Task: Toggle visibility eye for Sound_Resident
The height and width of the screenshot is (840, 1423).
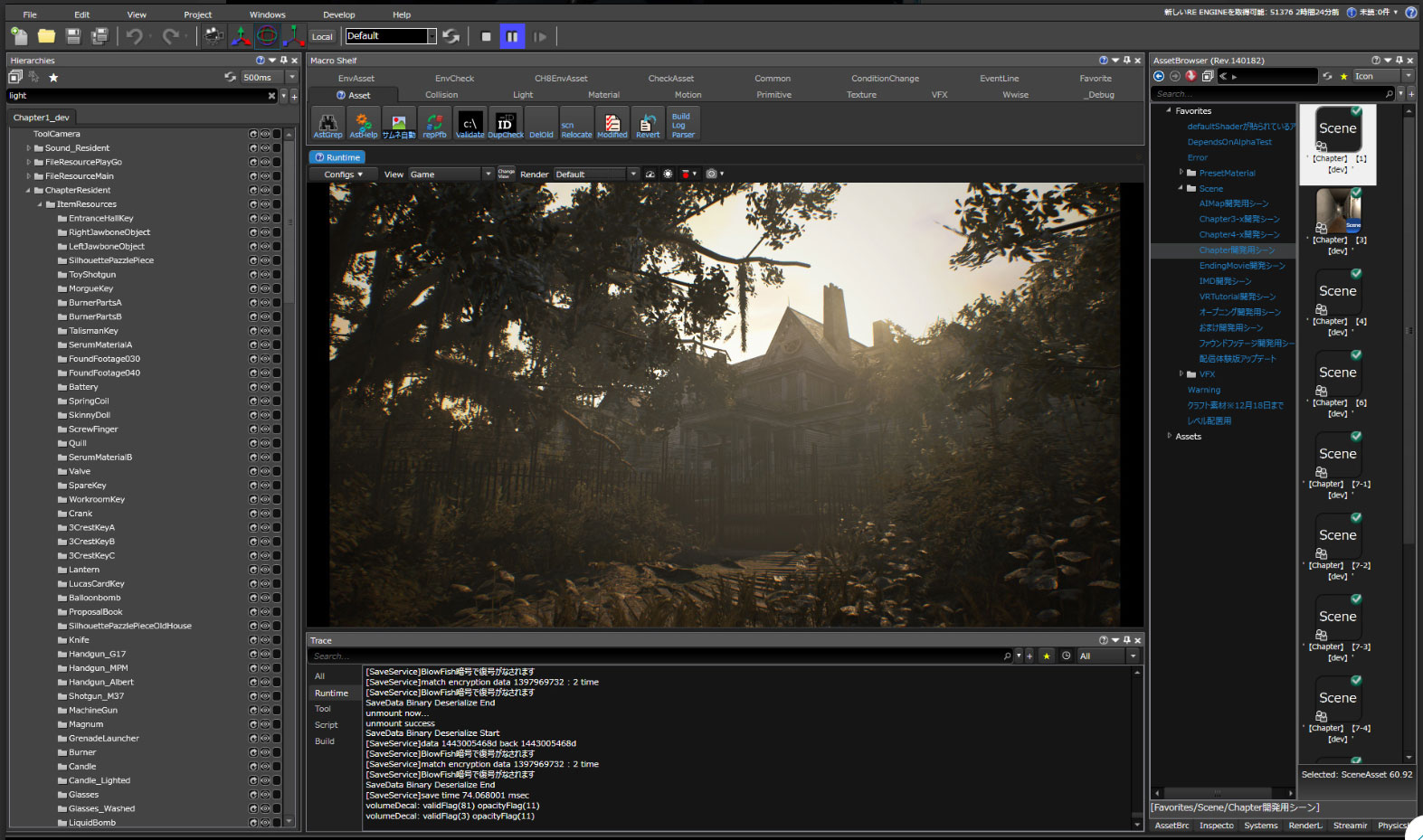Action: click(x=265, y=148)
